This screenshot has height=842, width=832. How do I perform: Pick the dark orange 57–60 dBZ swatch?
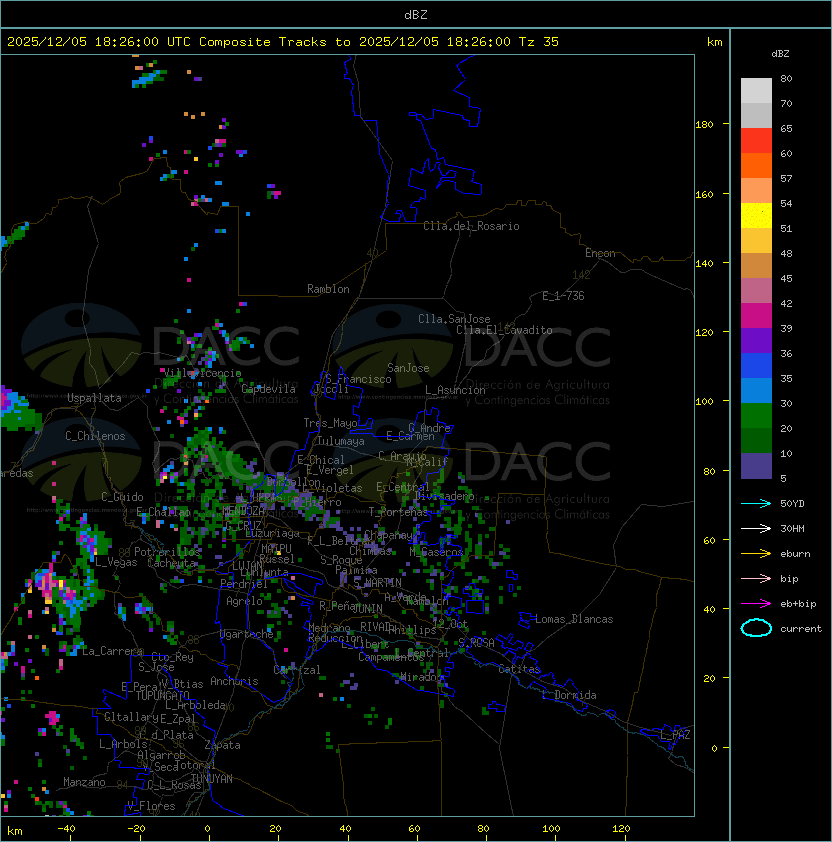756,165
